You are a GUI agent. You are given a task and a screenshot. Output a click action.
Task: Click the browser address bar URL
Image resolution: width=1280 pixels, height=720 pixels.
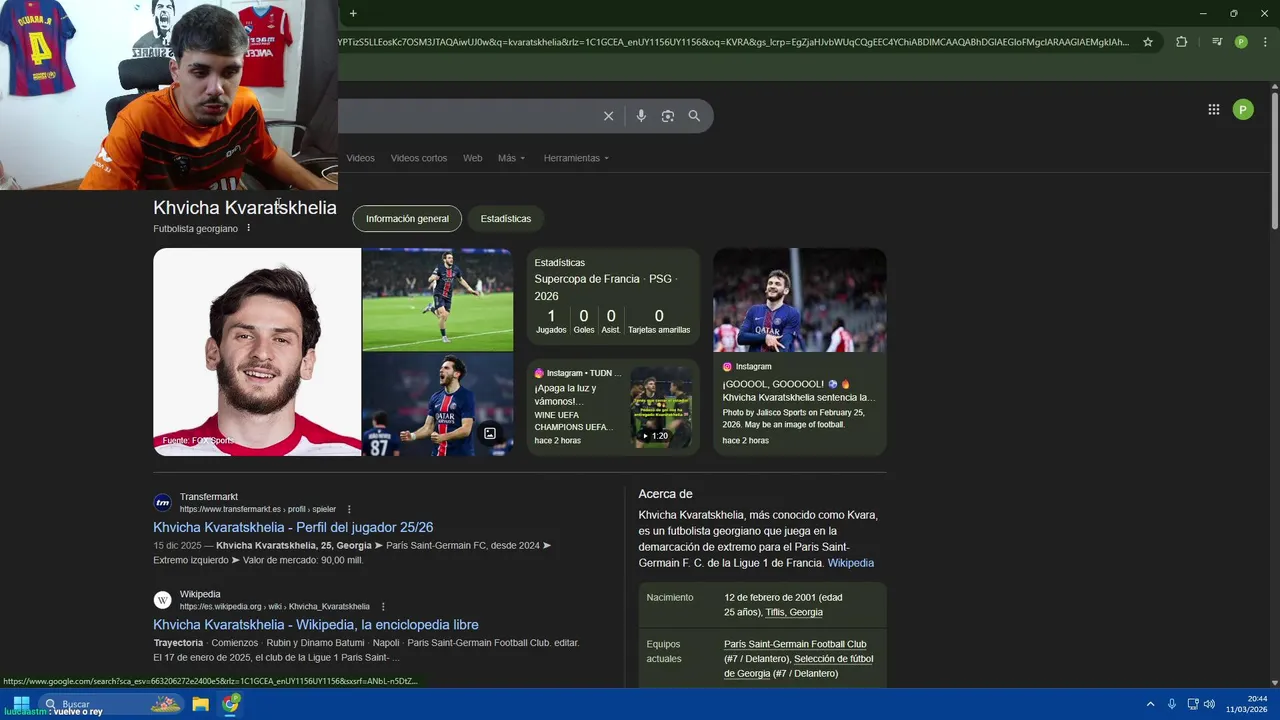[735, 42]
